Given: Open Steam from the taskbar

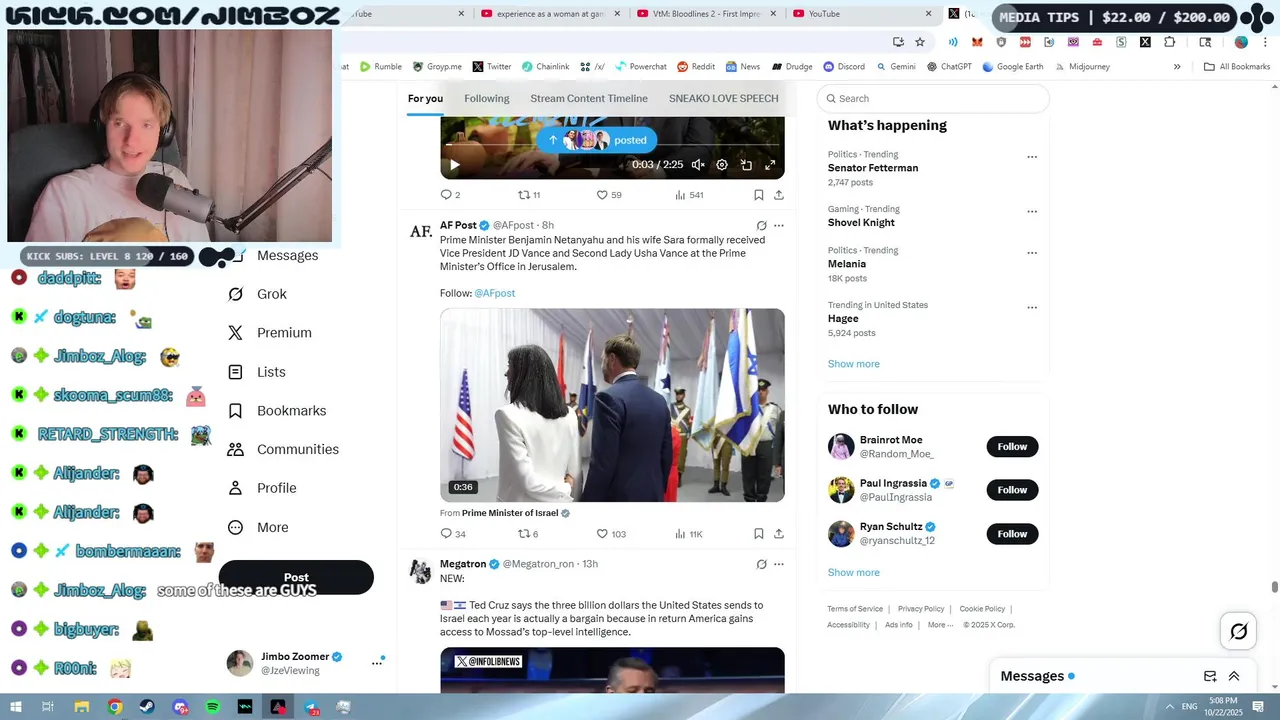Looking at the screenshot, I should point(148,707).
